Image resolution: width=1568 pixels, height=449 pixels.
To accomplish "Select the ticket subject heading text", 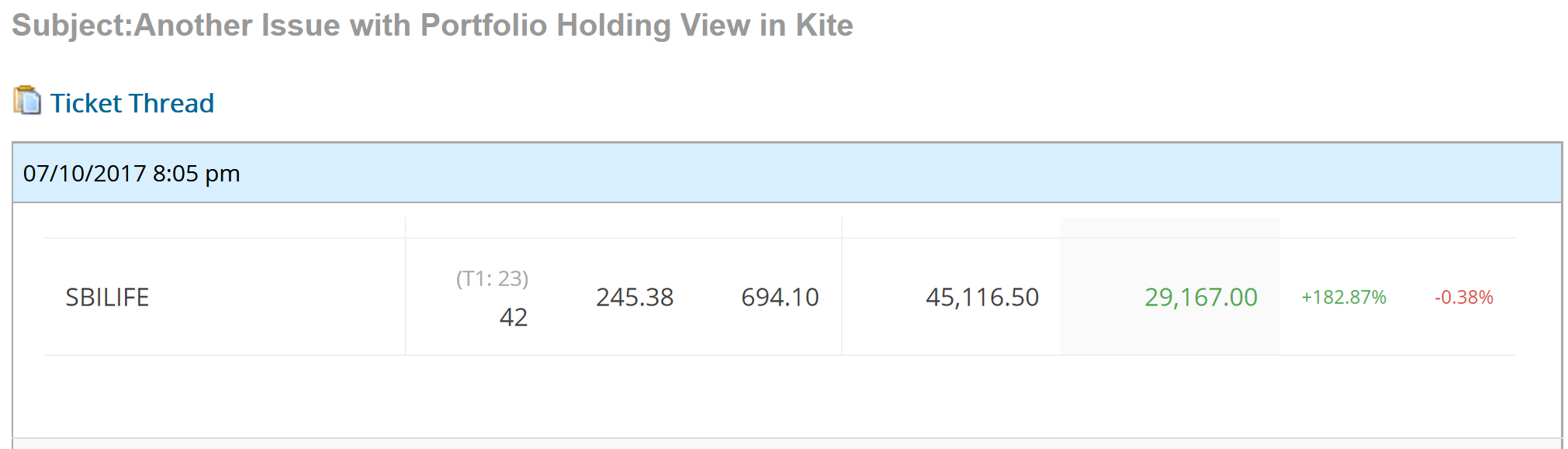I will click(432, 25).
